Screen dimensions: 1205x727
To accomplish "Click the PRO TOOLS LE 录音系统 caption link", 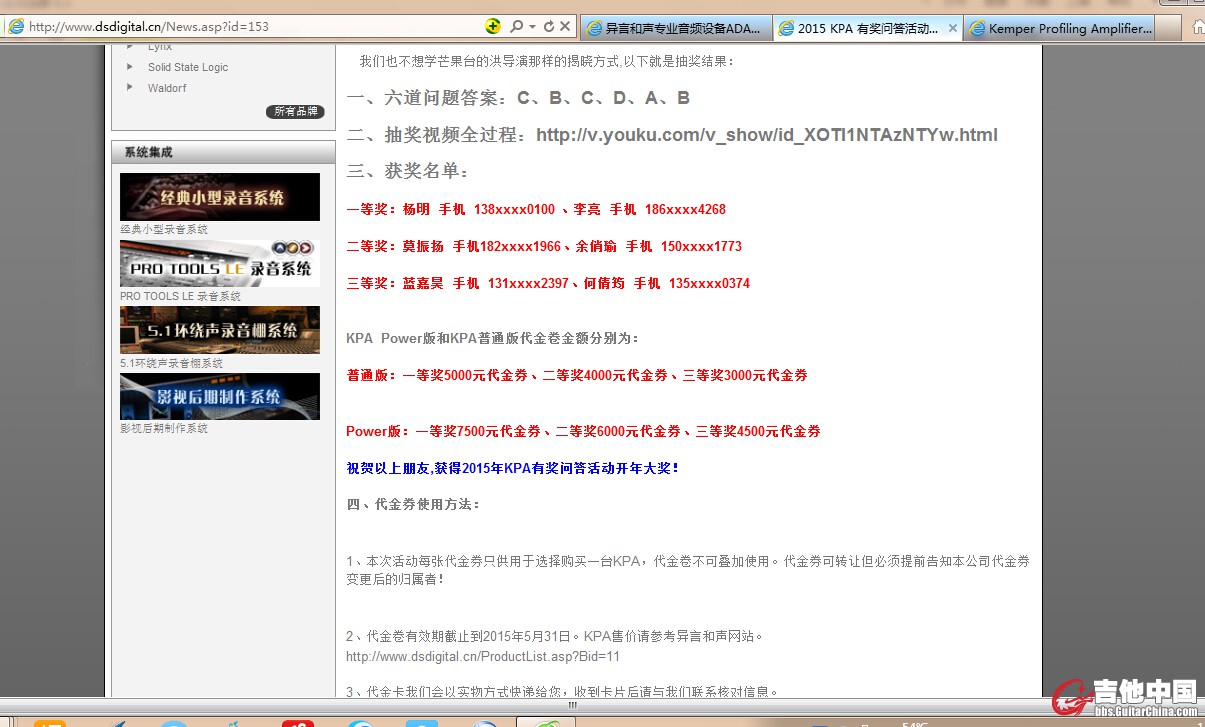I will (x=180, y=296).
